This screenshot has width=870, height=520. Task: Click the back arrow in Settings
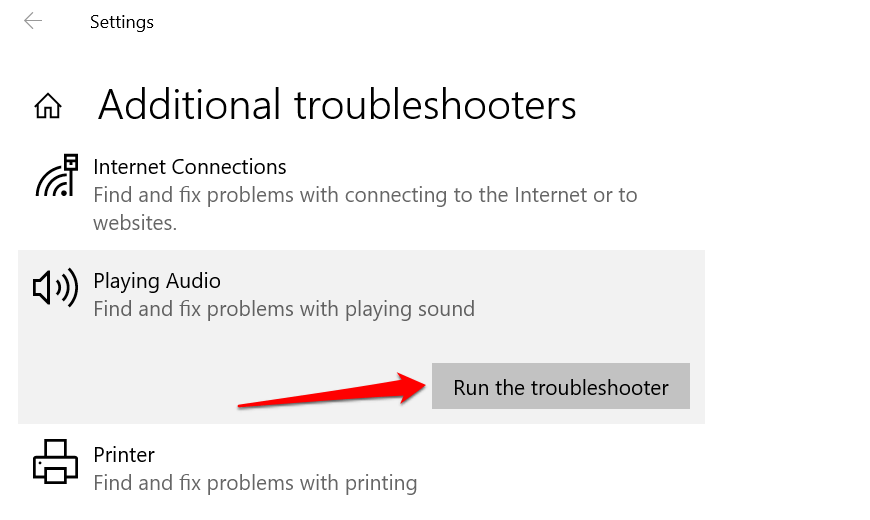33,21
